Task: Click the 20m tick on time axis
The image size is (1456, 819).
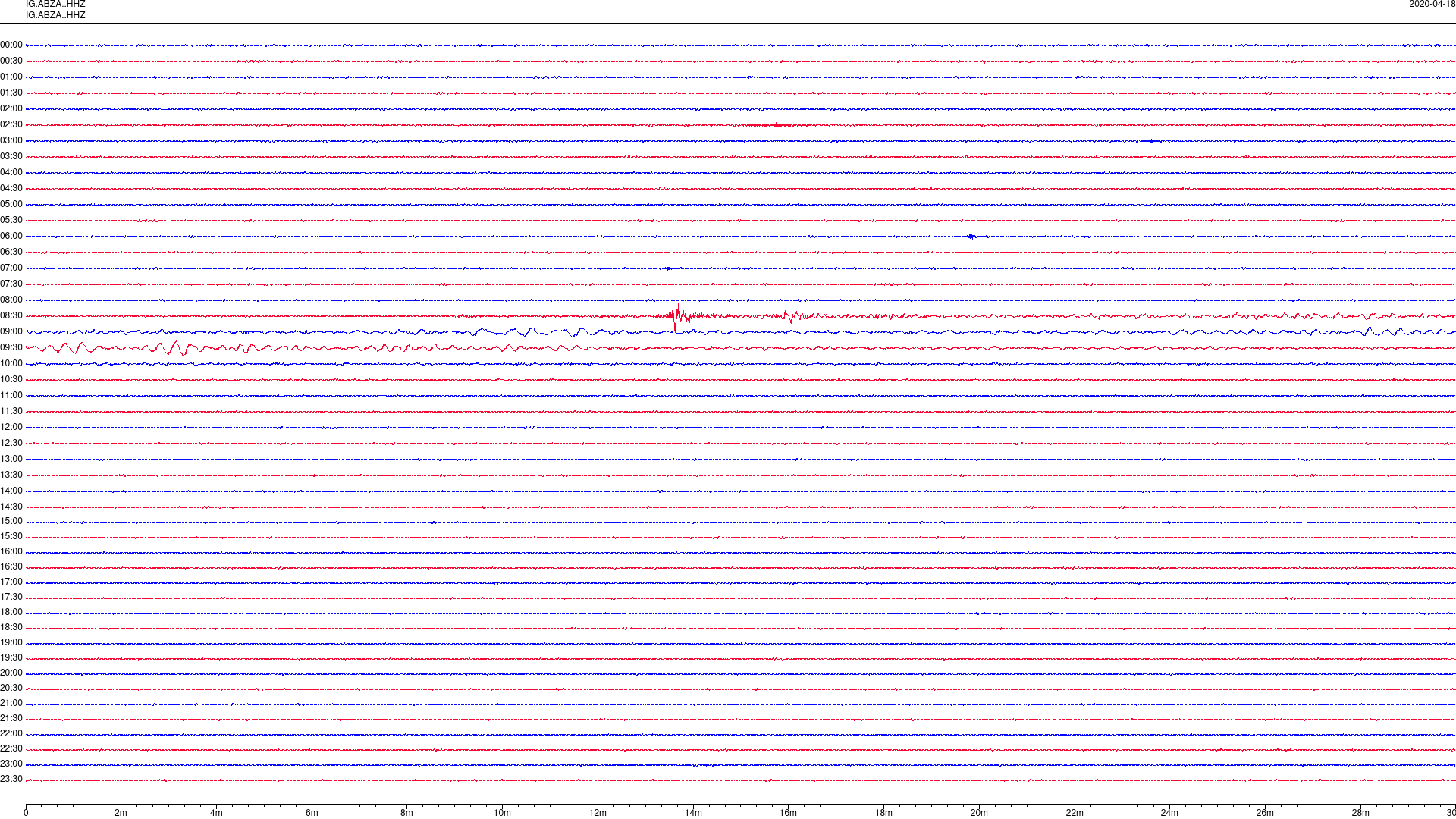Action: click(979, 813)
